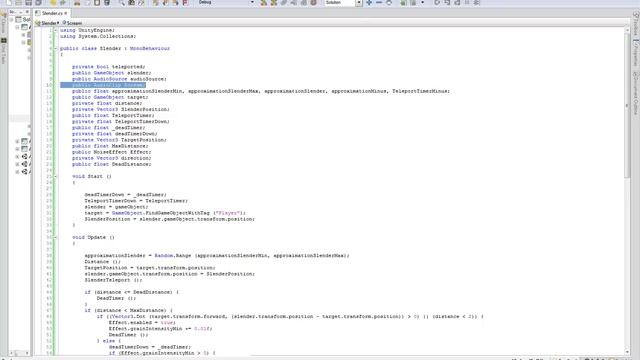640x360 pixels.
Task: Open the Scream member breadcrumb selector
Action: click(72, 23)
